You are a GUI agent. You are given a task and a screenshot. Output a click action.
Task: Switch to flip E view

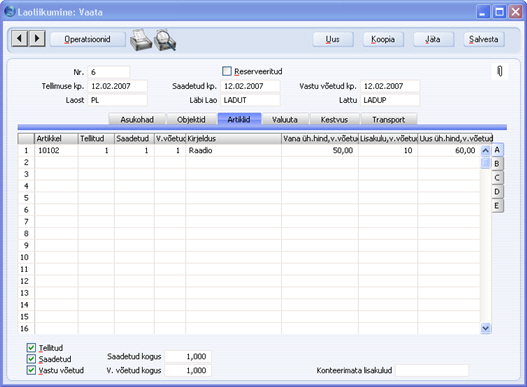point(497,205)
